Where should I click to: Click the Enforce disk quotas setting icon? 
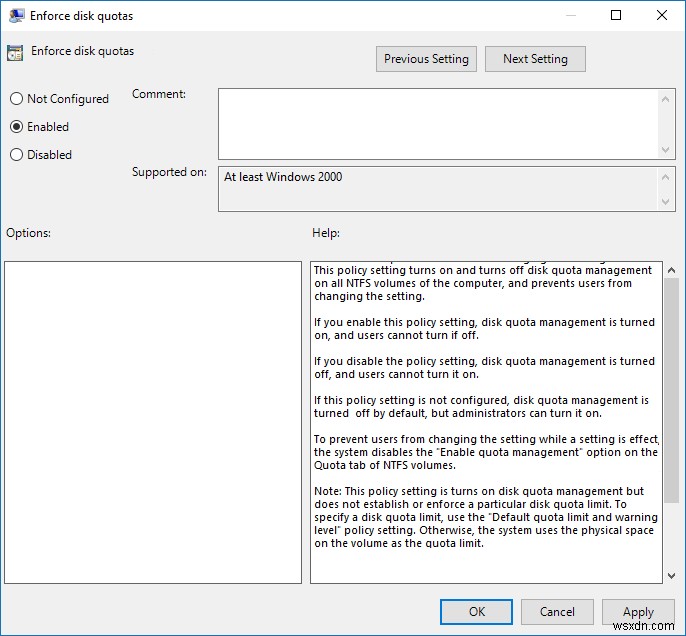15,52
